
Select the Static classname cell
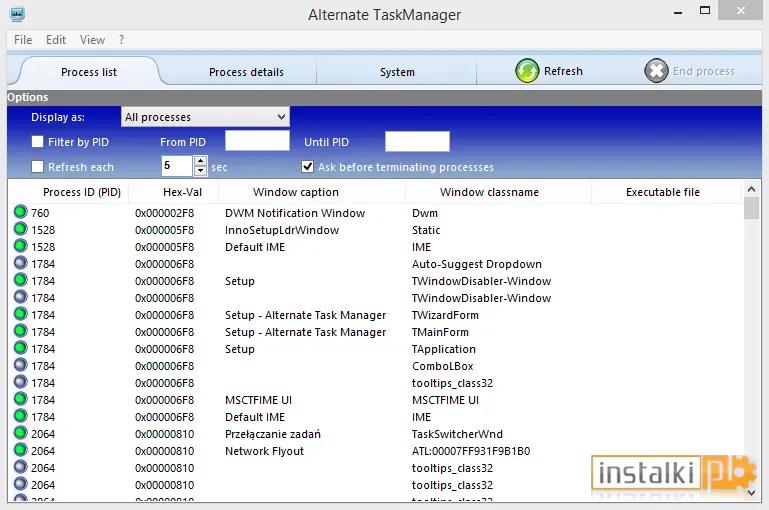[x=426, y=230]
